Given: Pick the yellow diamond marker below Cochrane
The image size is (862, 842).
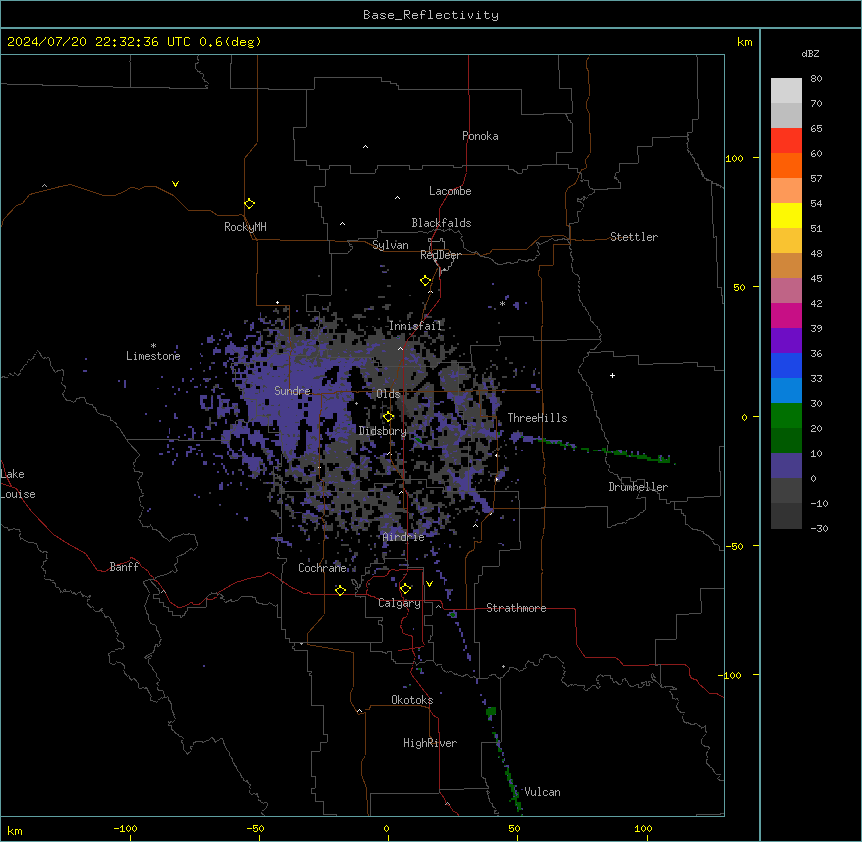Looking at the screenshot, I should tap(340, 590).
